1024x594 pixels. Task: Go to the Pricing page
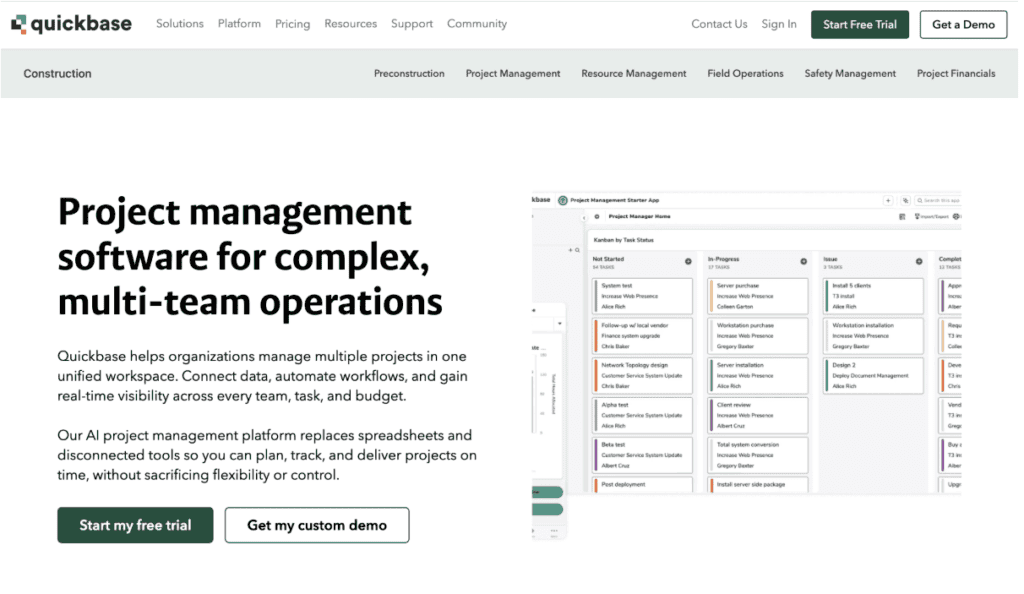tap(292, 24)
